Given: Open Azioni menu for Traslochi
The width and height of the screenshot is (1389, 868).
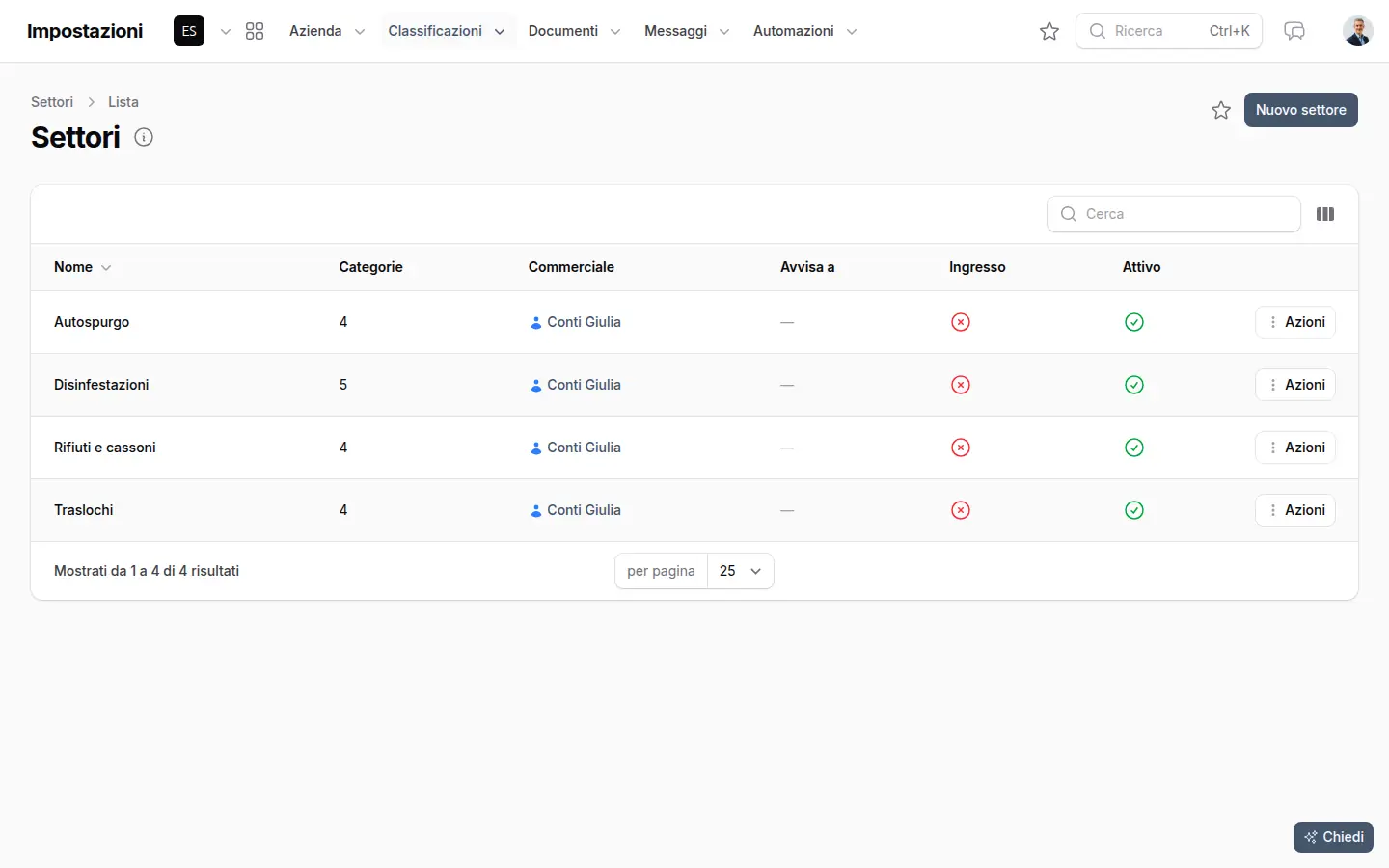Looking at the screenshot, I should coord(1295,510).
